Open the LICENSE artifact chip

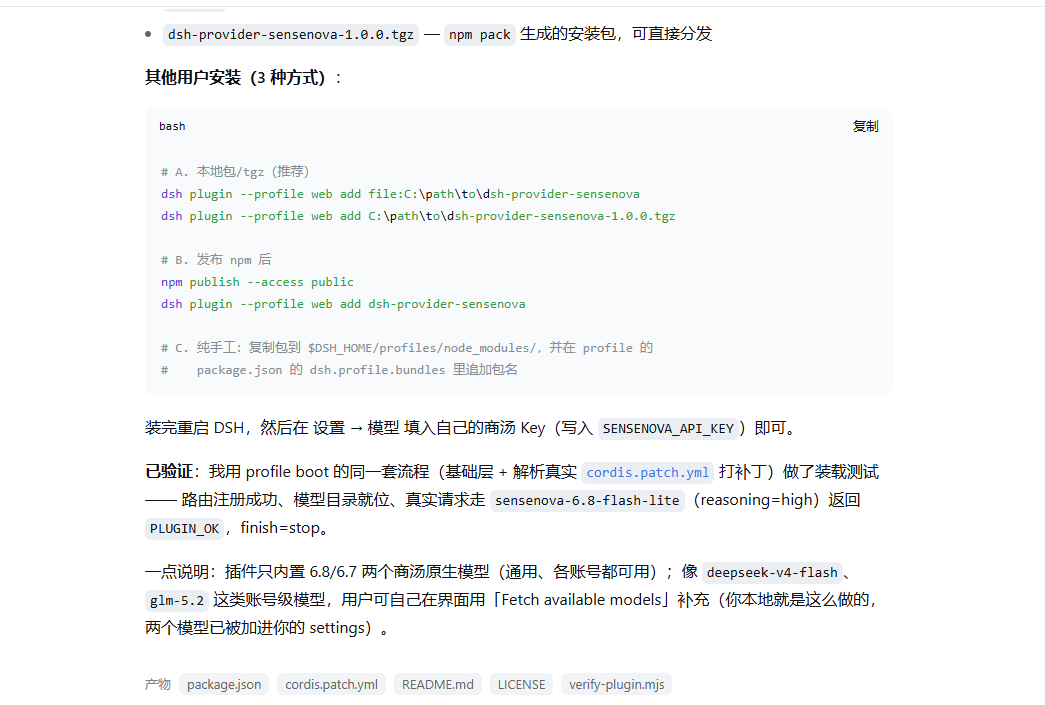pos(521,684)
